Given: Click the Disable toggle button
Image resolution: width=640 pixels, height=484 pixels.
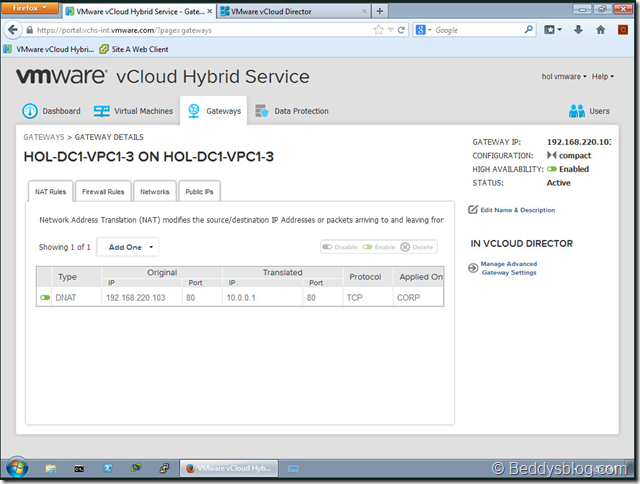Looking at the screenshot, I should coord(340,247).
